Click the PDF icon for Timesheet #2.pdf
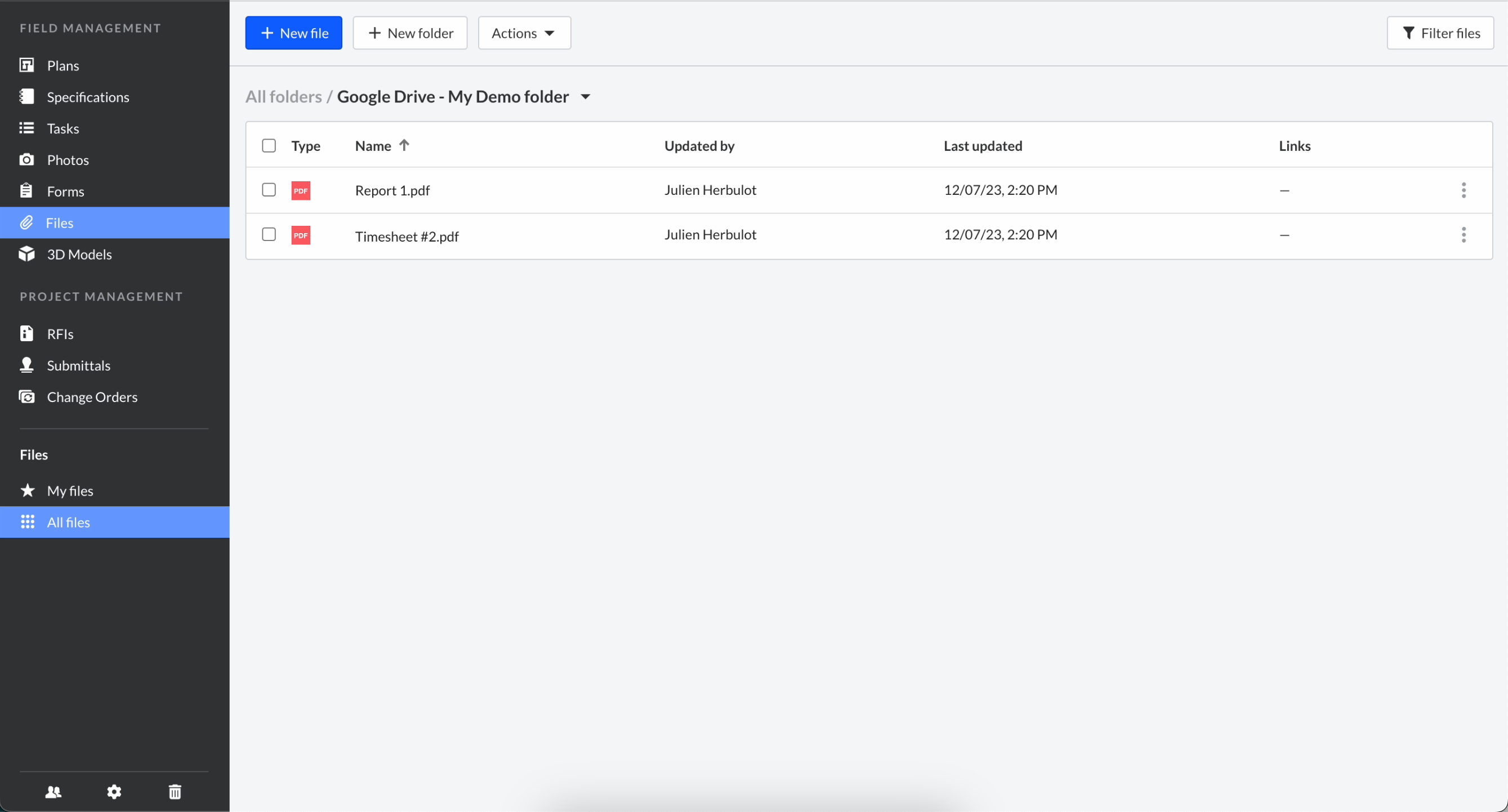1508x812 pixels. tap(300, 235)
